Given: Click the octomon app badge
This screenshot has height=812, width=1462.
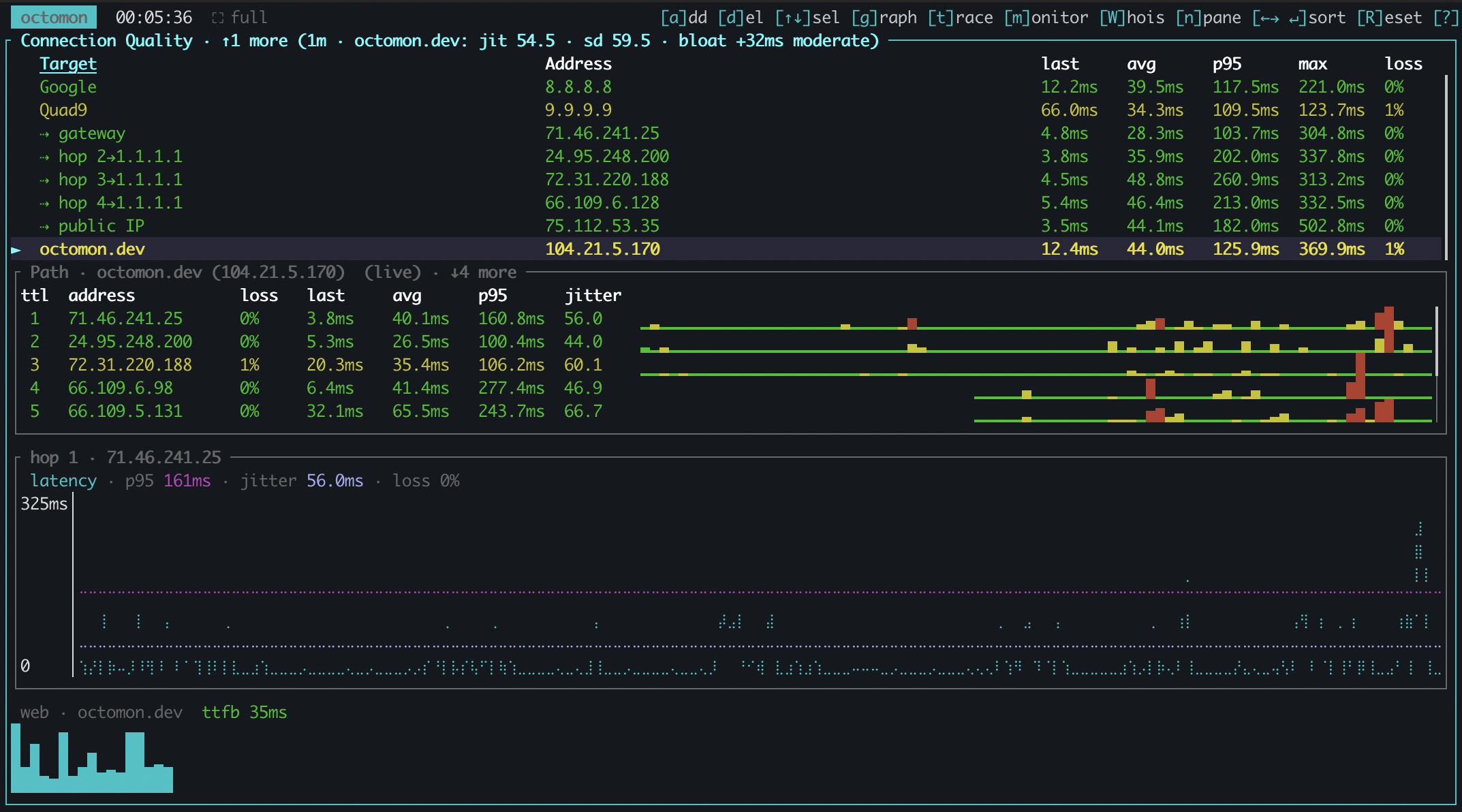Looking at the screenshot, I should pyautogui.click(x=54, y=17).
